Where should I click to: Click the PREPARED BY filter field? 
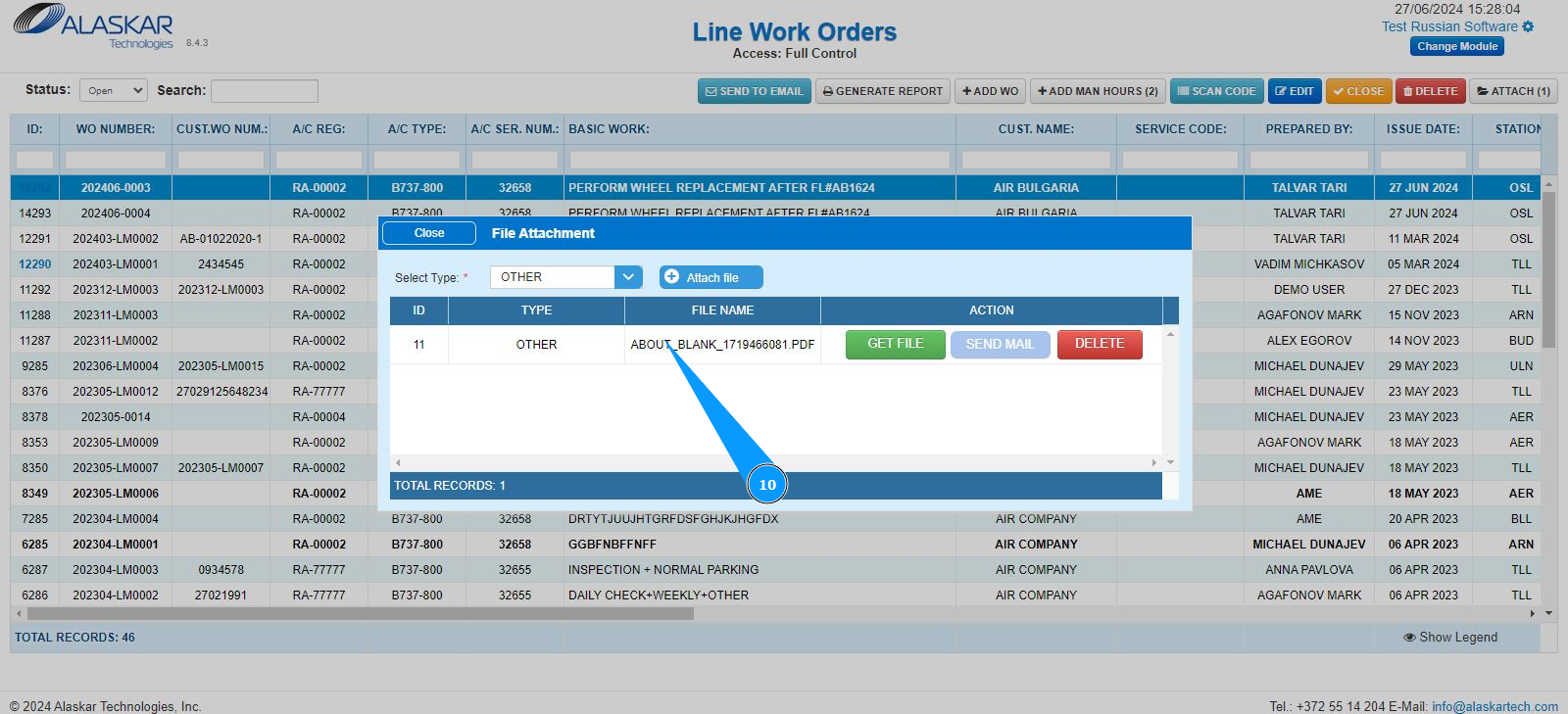[1309, 160]
